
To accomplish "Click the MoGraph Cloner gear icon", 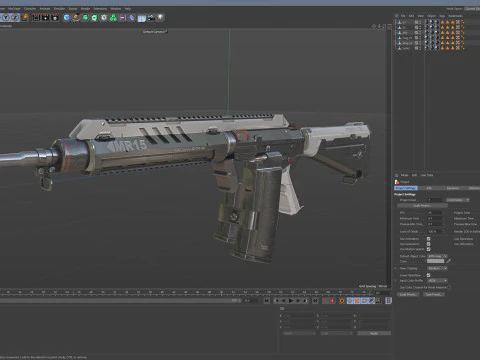I will [x=104, y=17].
